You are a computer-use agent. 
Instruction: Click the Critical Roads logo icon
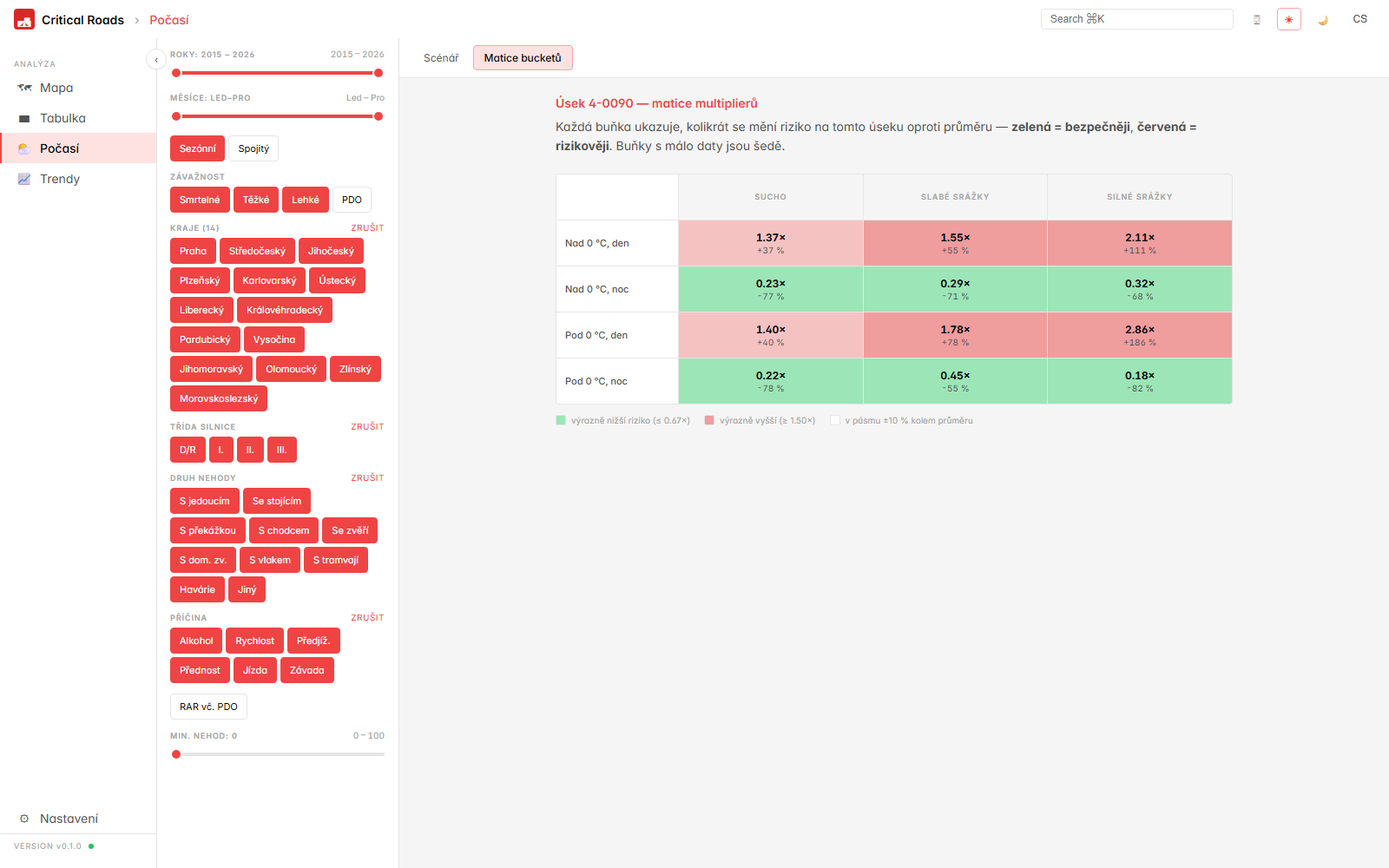24,19
